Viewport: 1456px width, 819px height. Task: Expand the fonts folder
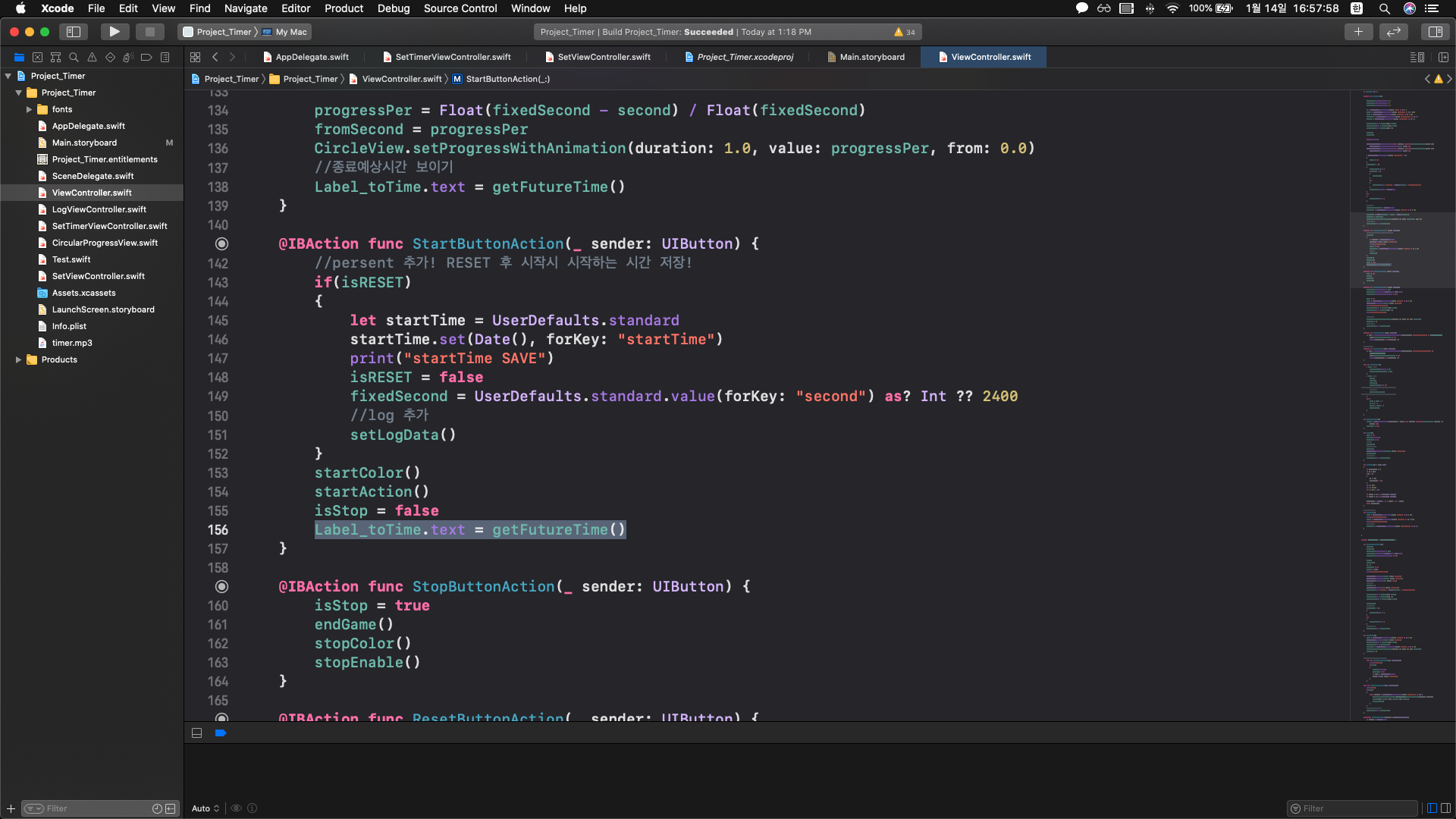click(29, 109)
